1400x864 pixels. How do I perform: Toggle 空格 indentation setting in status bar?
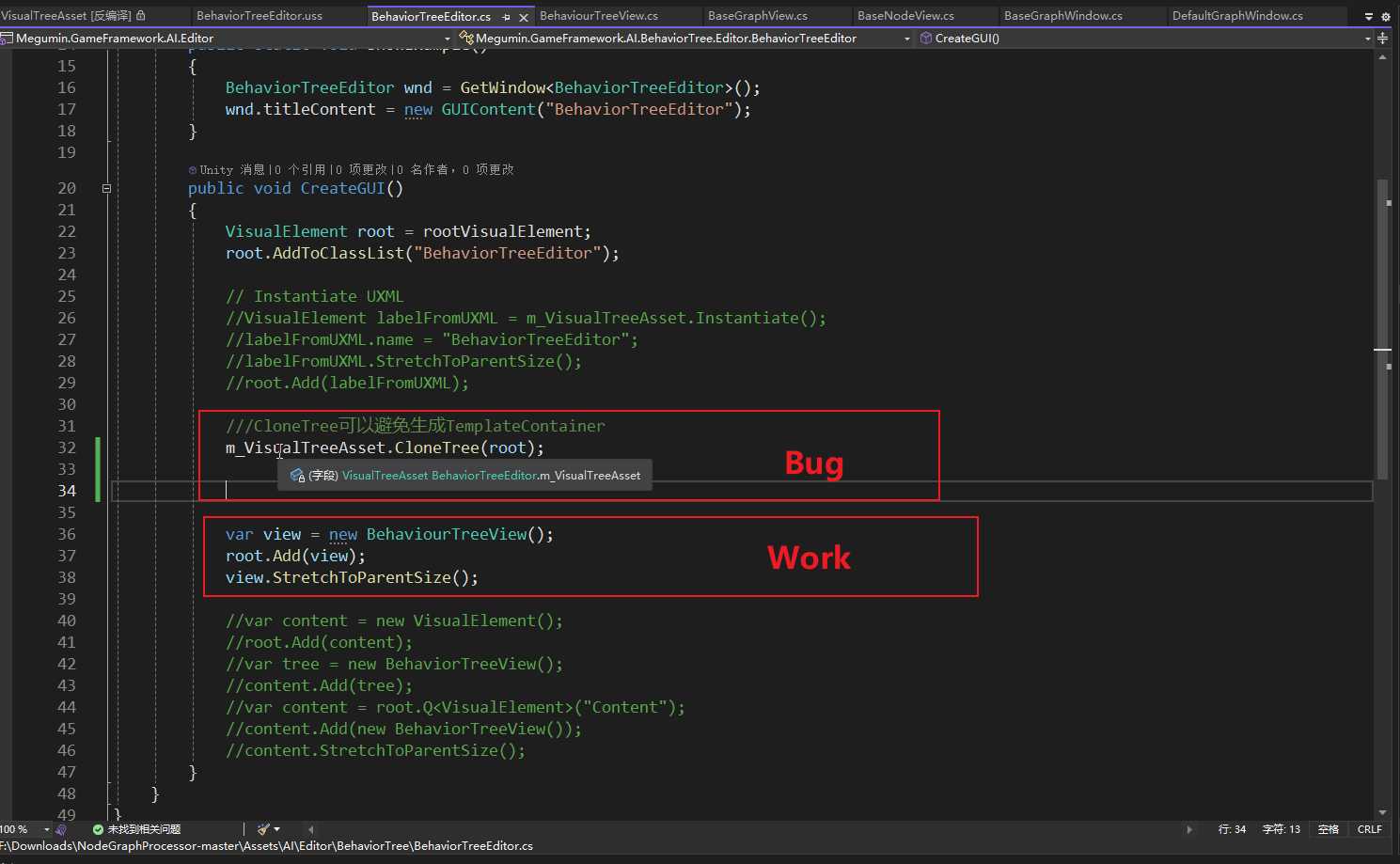click(x=1328, y=829)
